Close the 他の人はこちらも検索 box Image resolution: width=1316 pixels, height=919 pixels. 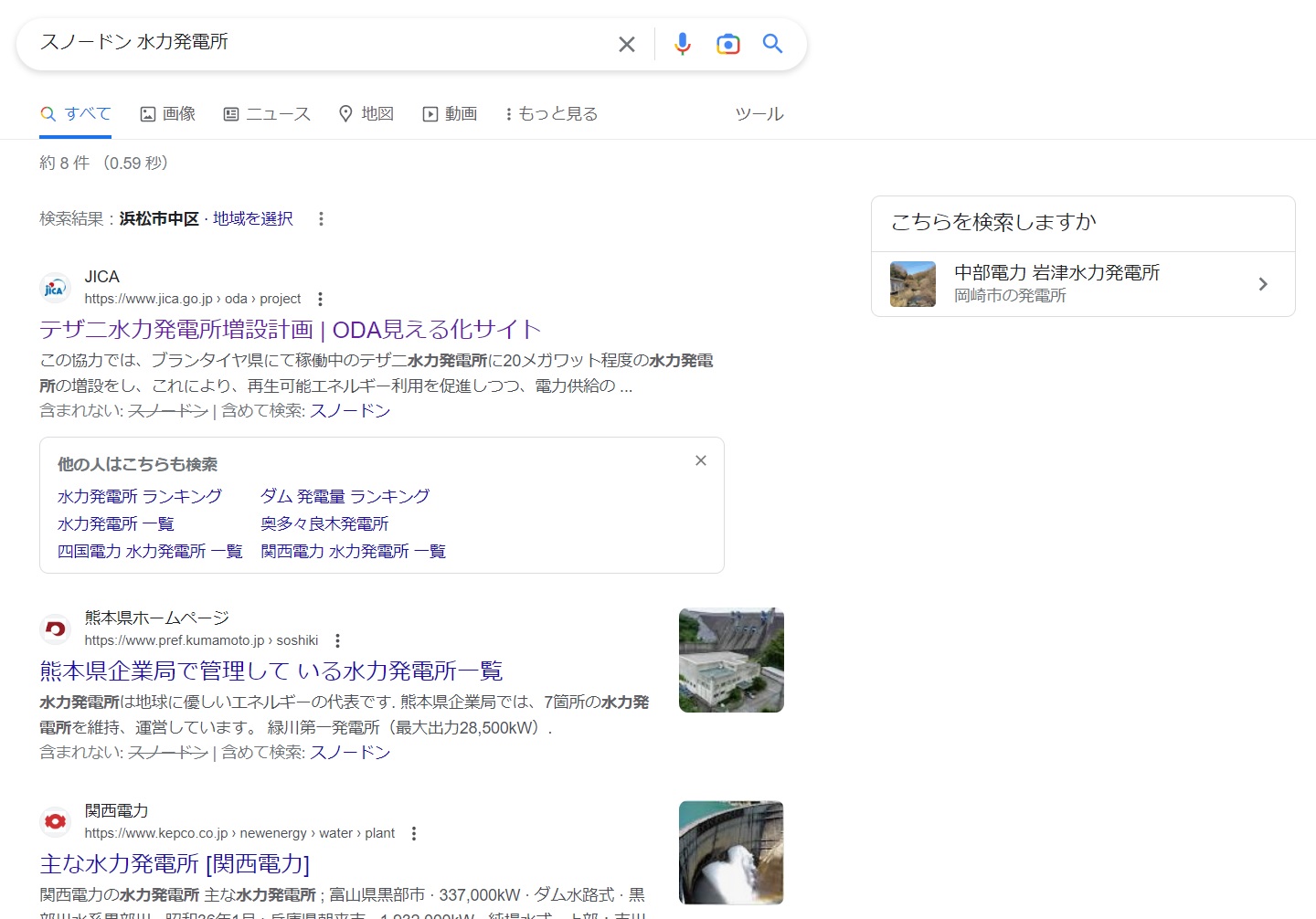tap(701, 460)
